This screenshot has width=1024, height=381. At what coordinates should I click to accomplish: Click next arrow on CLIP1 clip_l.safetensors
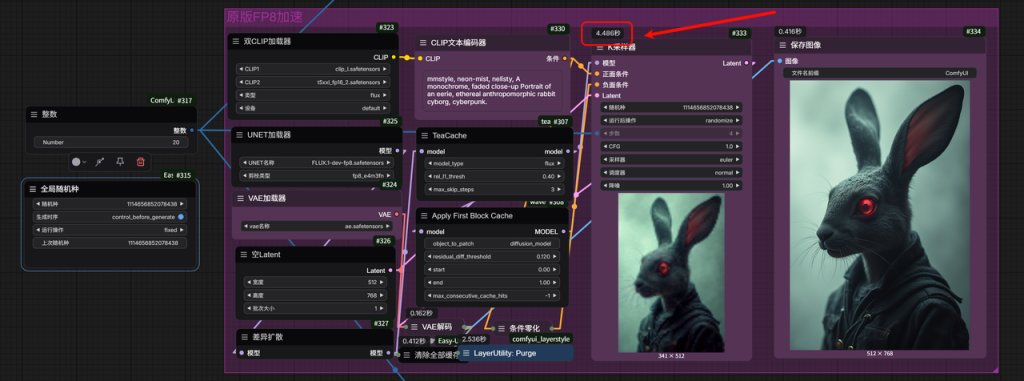click(x=385, y=69)
